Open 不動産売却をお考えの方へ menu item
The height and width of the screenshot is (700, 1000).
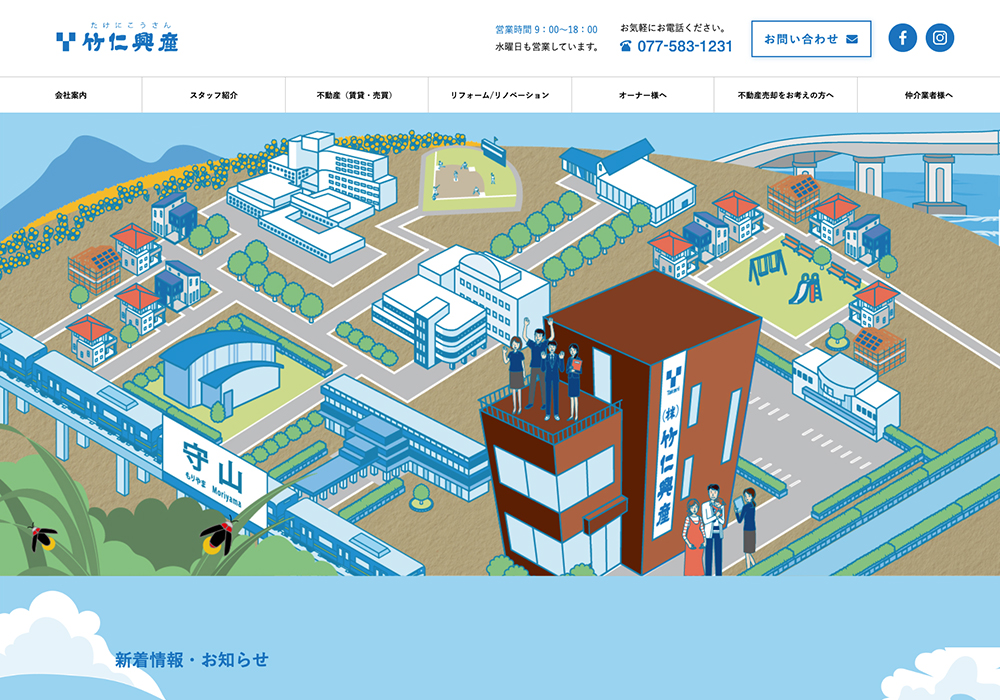[785, 95]
